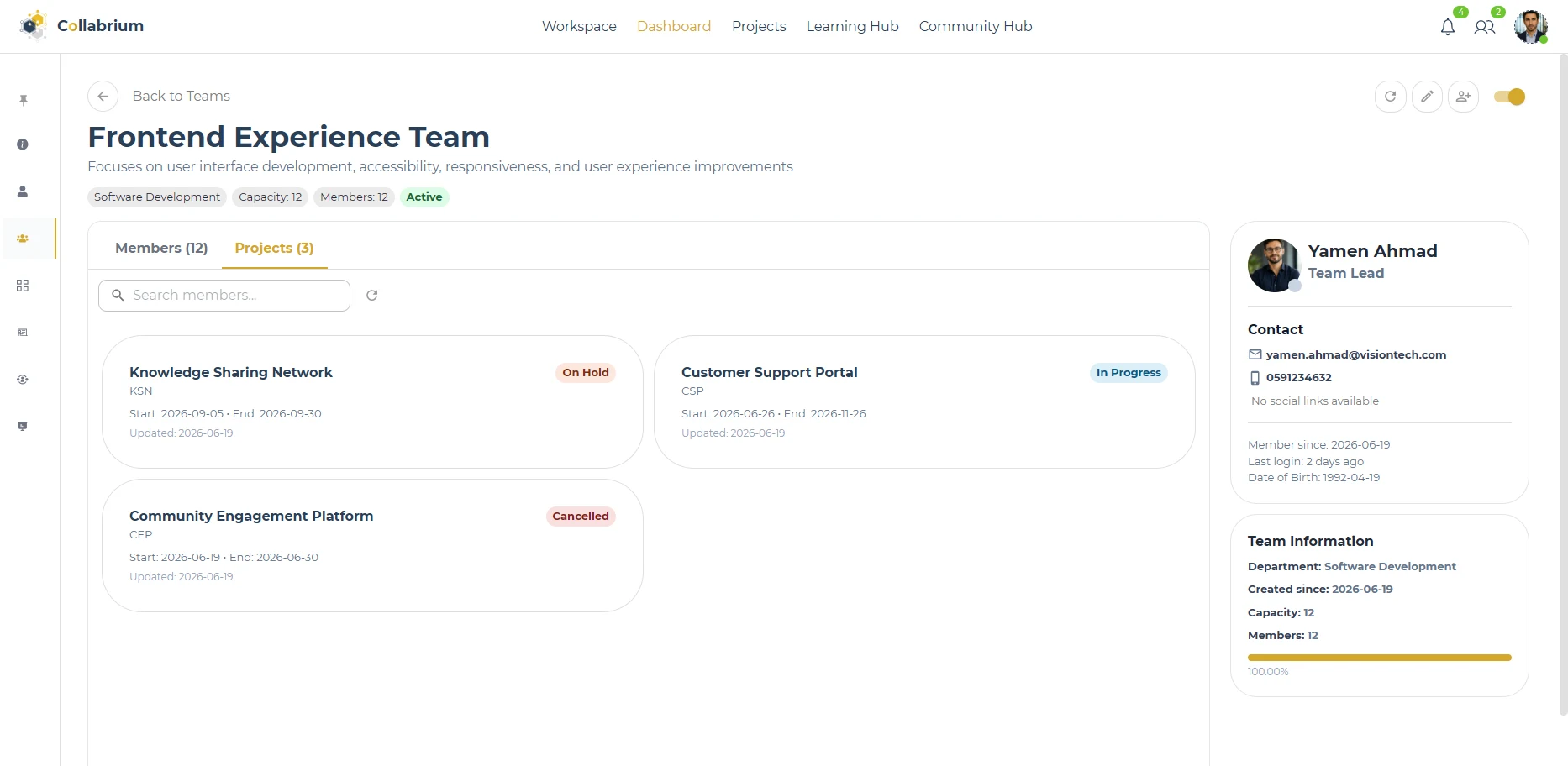Screen dimensions: 1568x766
Task: Click the KSN project code
Action: 141,391
